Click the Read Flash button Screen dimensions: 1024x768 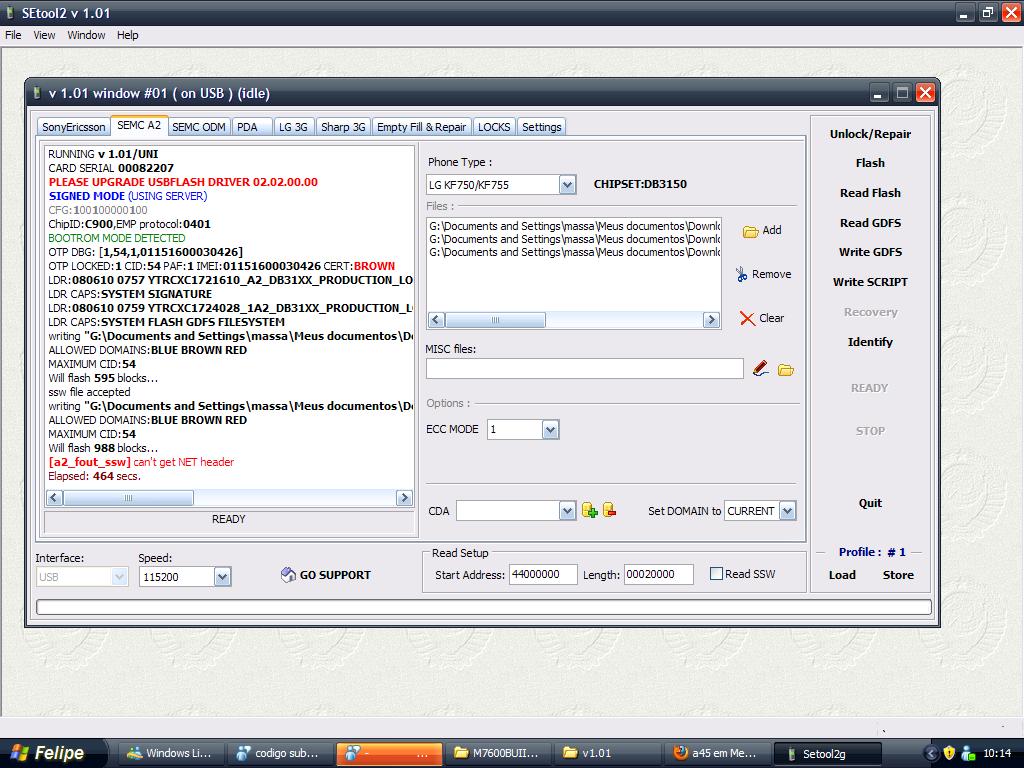point(870,193)
